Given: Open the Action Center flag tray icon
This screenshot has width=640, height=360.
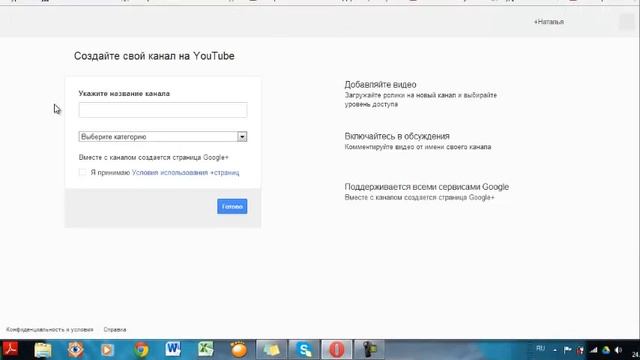Looking at the screenshot, I should [x=567, y=350].
